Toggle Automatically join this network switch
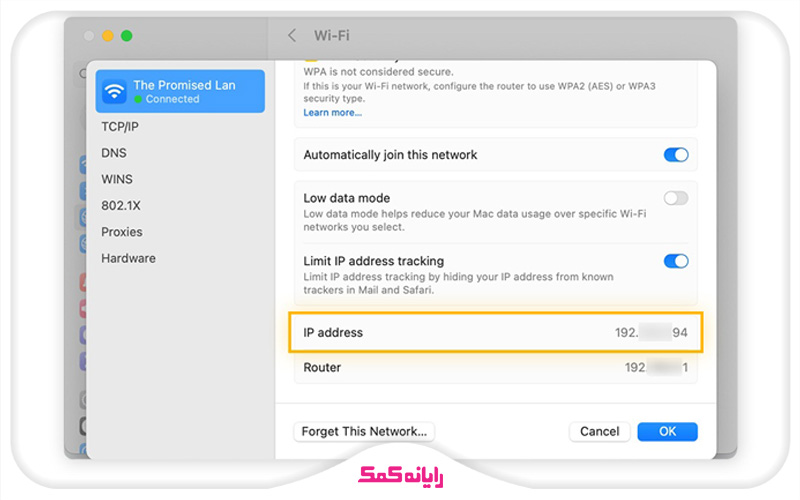 tap(676, 155)
